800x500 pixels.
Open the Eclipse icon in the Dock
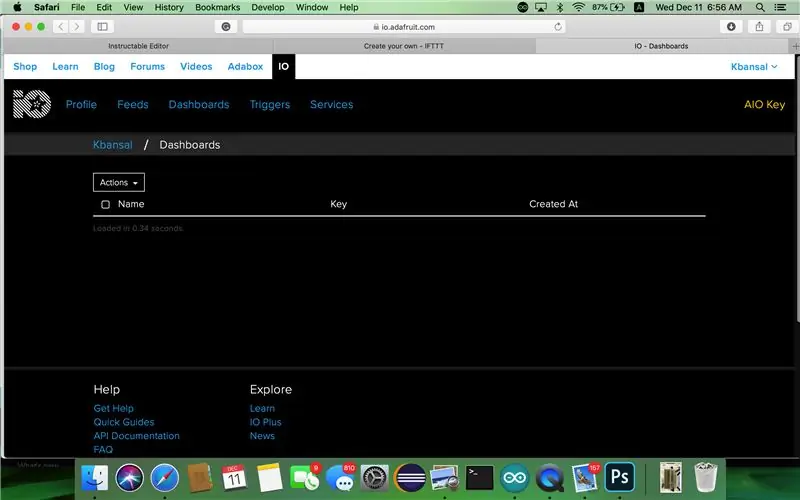[410, 479]
